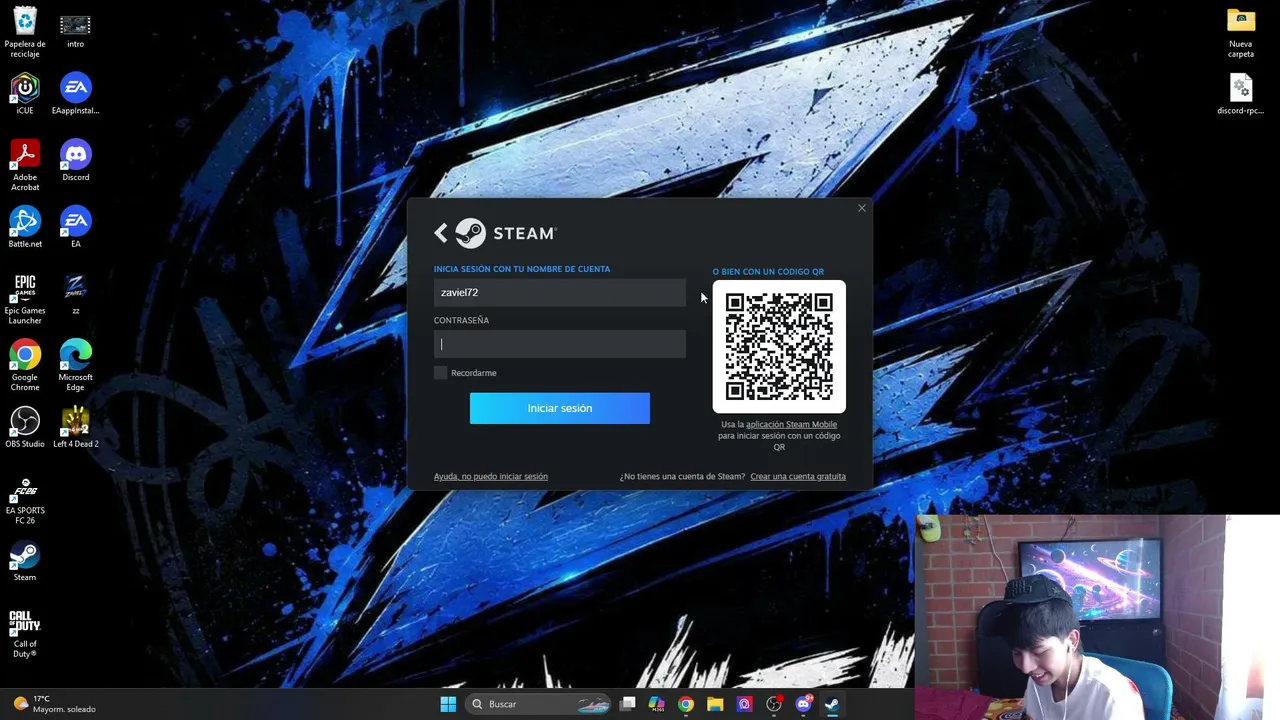Image resolution: width=1280 pixels, height=720 pixels.
Task: Select the Discord desktop shortcut
Action: [x=75, y=162]
